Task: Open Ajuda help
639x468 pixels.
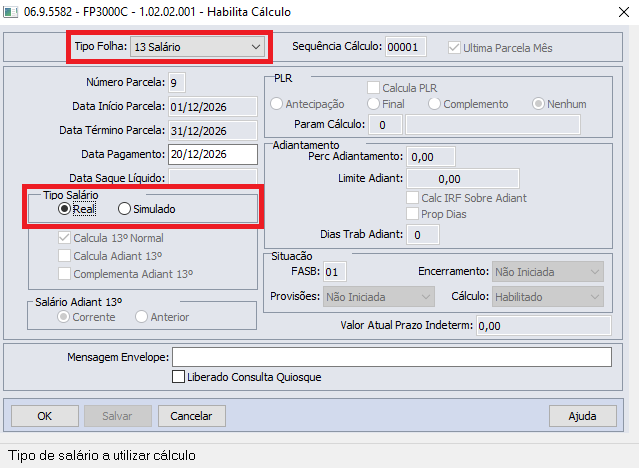Action: [x=582, y=416]
